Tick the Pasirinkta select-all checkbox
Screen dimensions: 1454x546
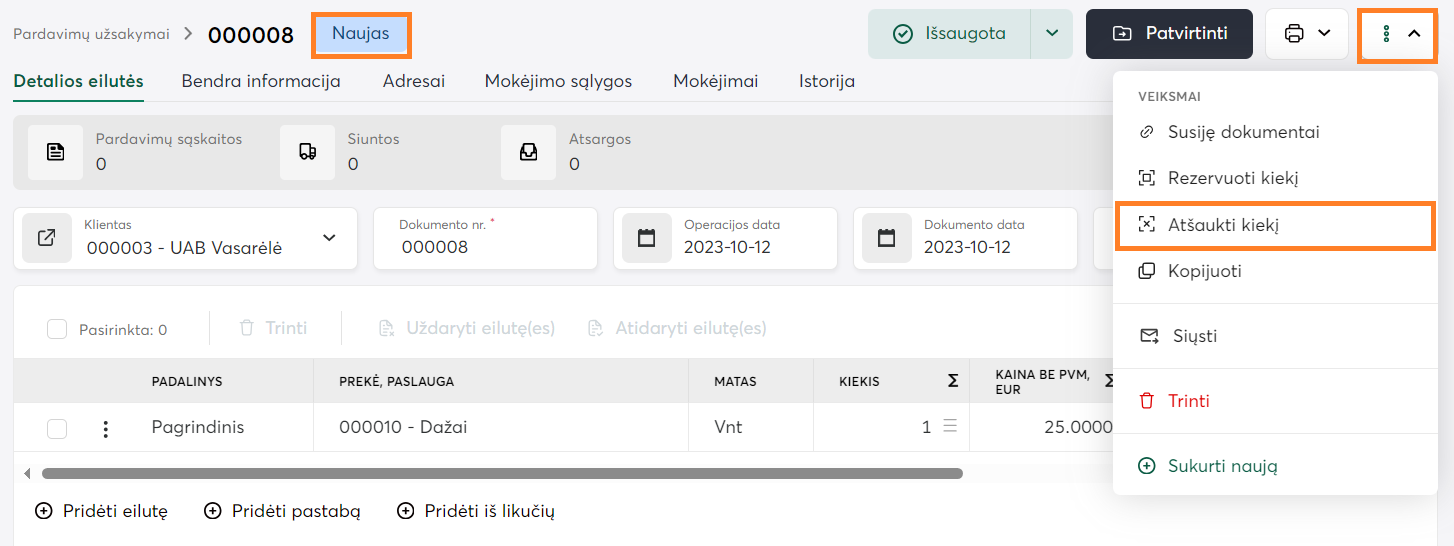(x=57, y=329)
